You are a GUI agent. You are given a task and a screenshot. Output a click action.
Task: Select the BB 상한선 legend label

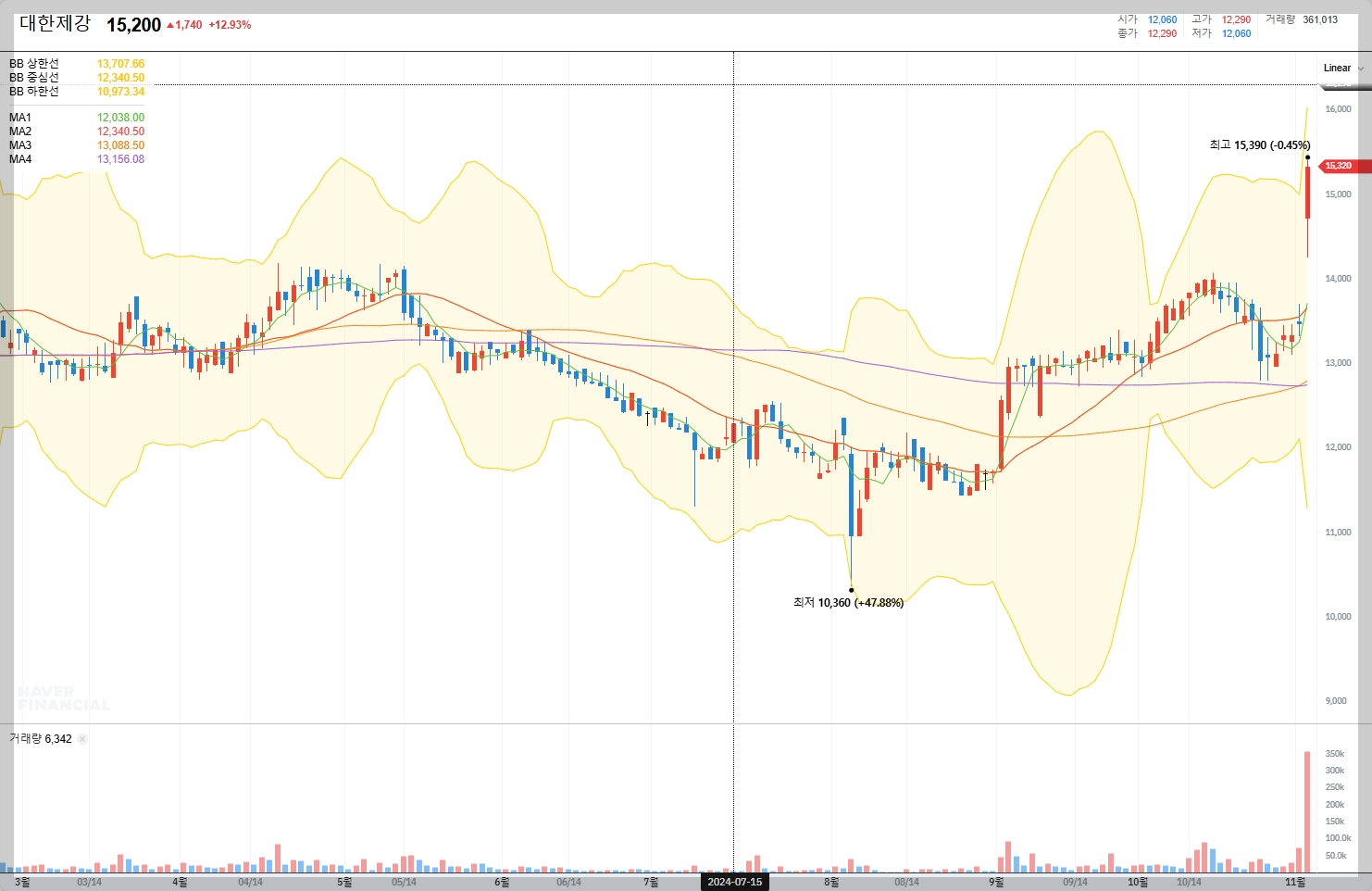click(34, 64)
